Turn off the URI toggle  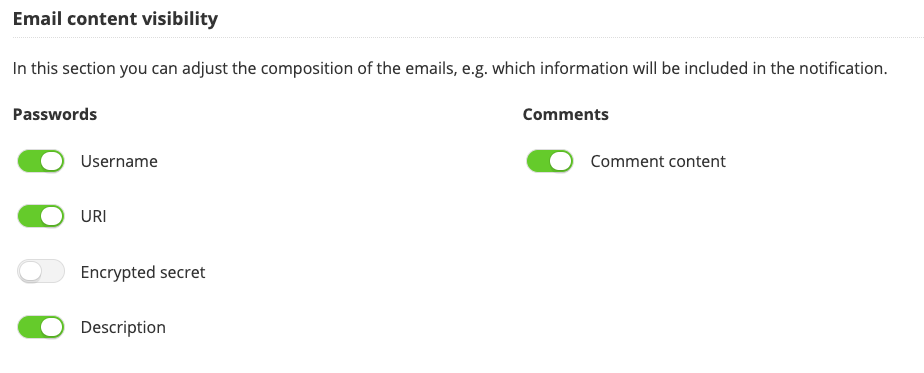click(41, 216)
